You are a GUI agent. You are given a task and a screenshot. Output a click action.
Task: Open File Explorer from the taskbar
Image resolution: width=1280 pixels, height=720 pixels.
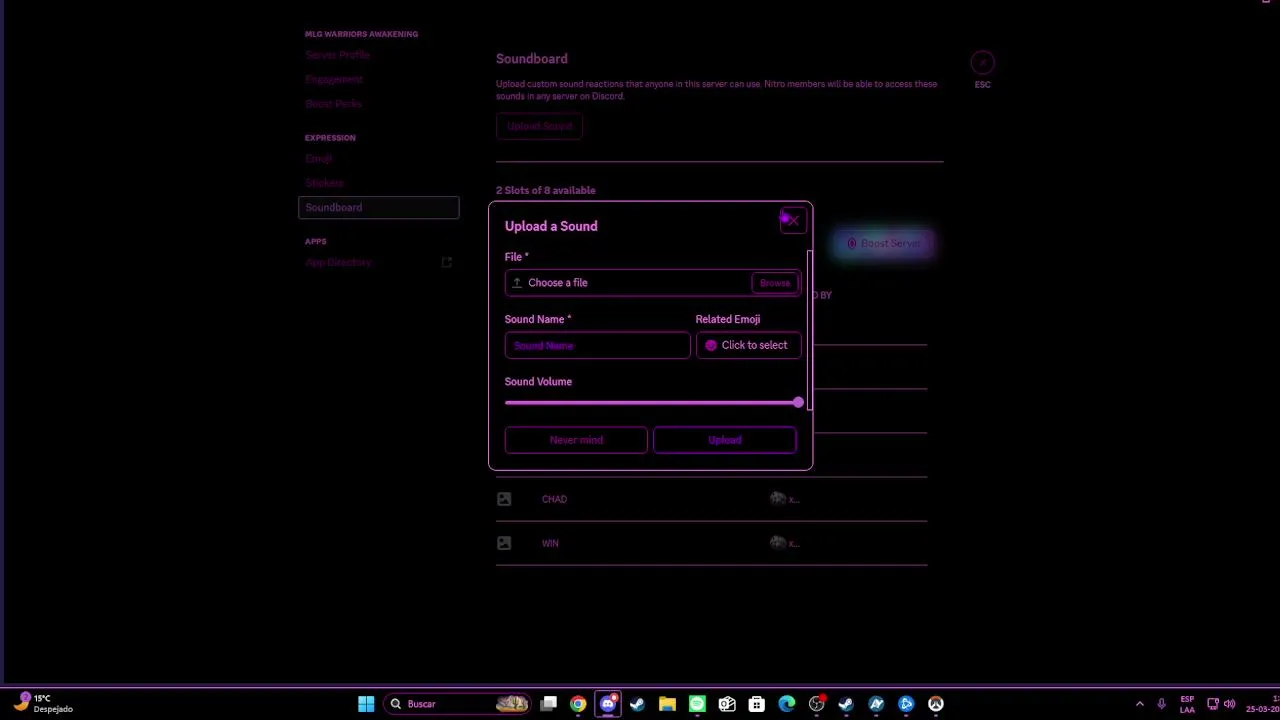(x=667, y=704)
